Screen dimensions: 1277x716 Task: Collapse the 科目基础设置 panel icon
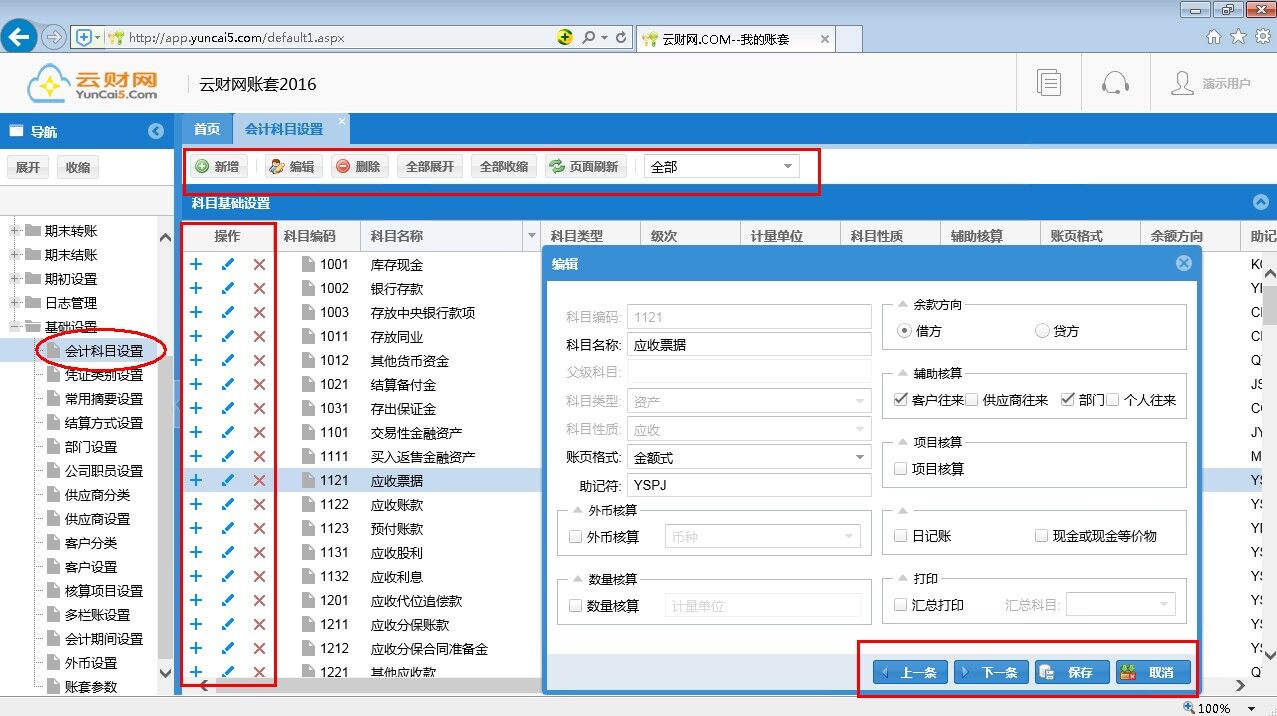tap(1260, 203)
